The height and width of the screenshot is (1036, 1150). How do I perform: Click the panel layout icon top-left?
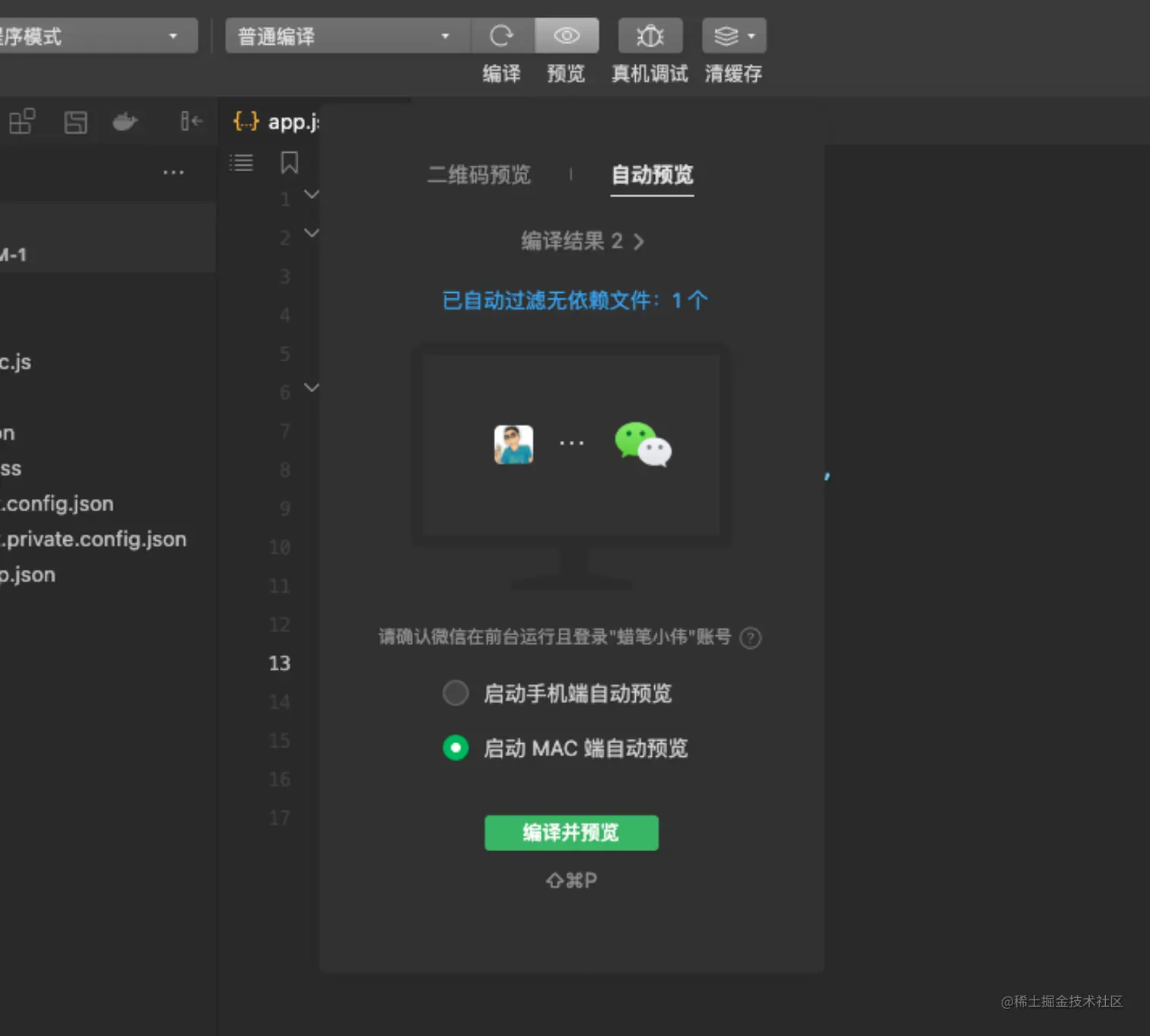click(22, 120)
